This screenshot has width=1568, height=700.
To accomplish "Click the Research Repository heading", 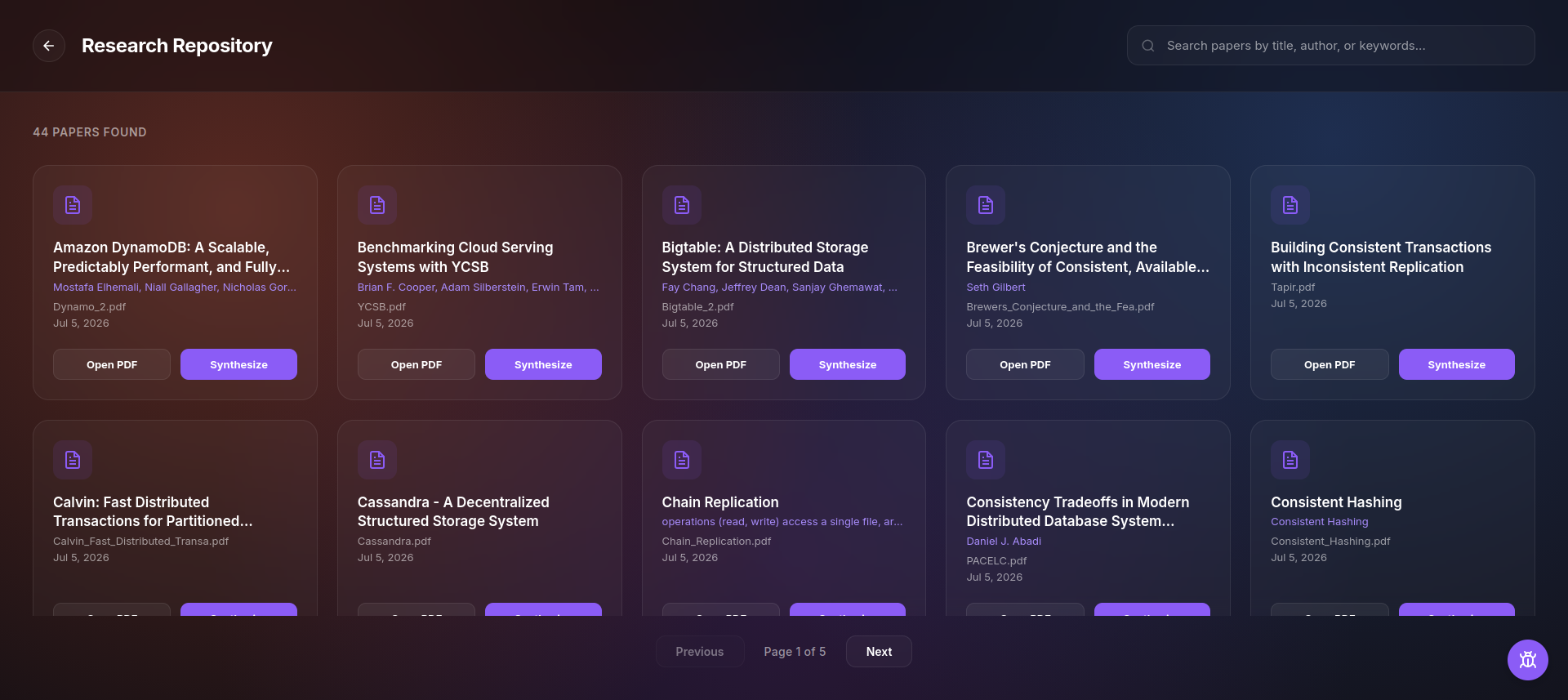I will tap(177, 46).
